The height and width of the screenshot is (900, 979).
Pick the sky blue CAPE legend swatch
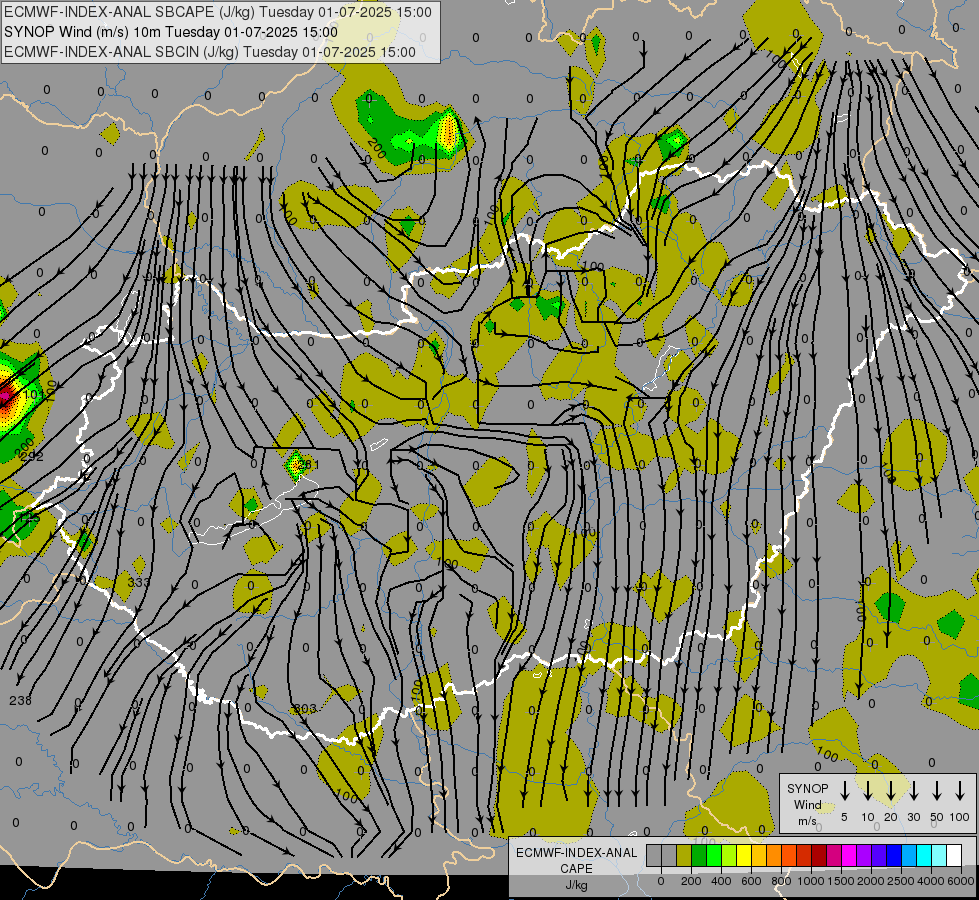pyautogui.click(x=908, y=855)
